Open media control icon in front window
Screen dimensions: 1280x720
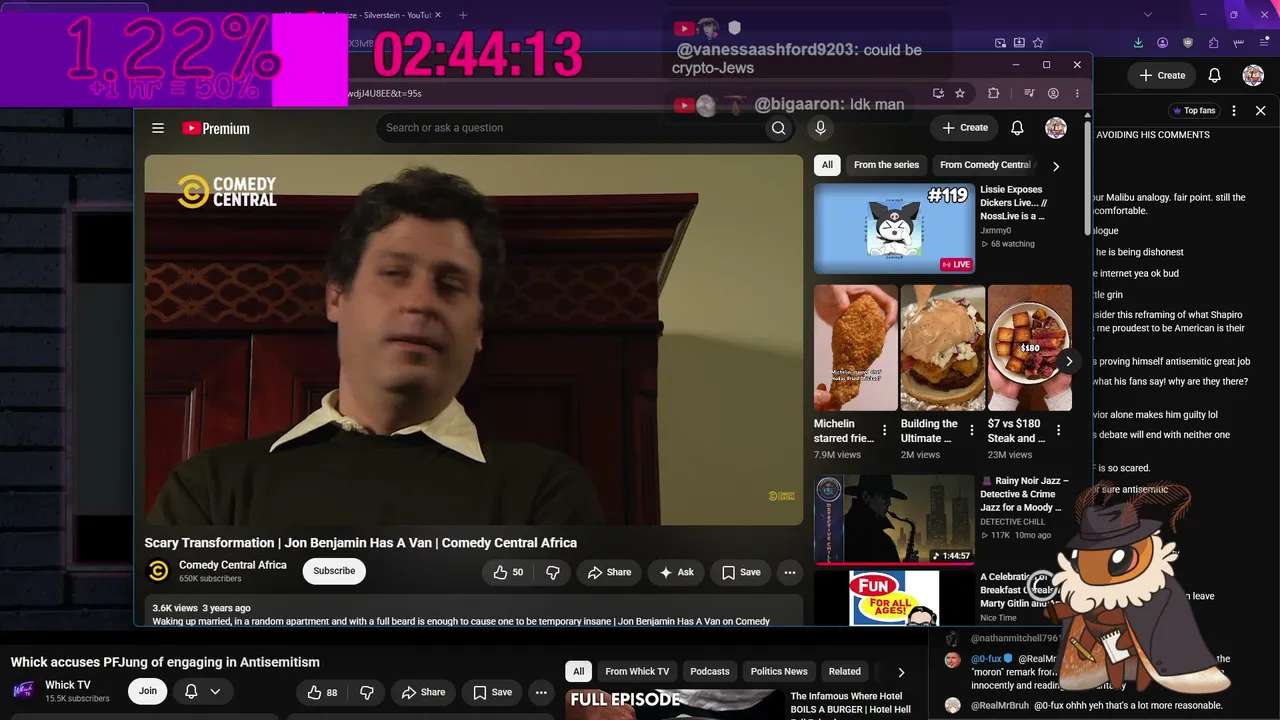1029,93
